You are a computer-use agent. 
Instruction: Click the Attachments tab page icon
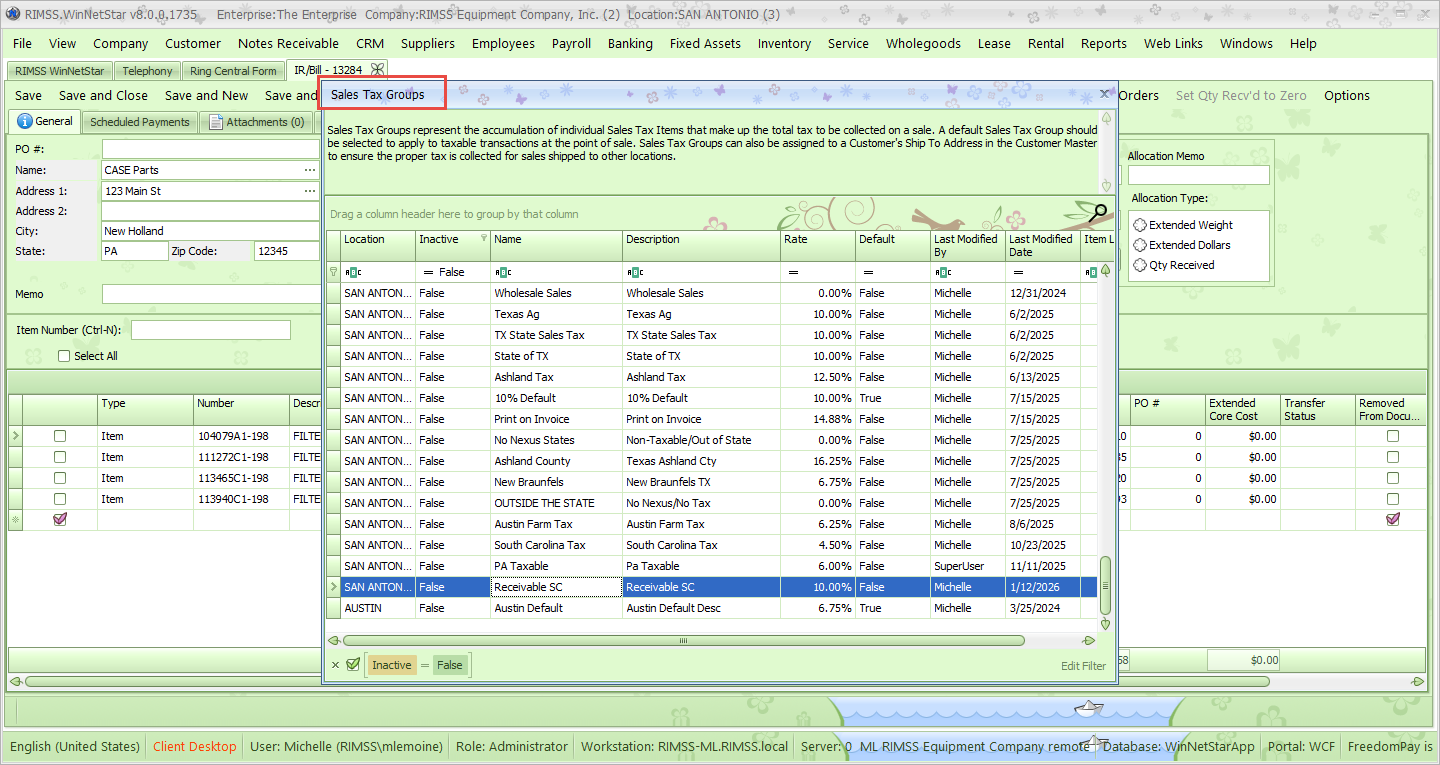pyautogui.click(x=216, y=122)
